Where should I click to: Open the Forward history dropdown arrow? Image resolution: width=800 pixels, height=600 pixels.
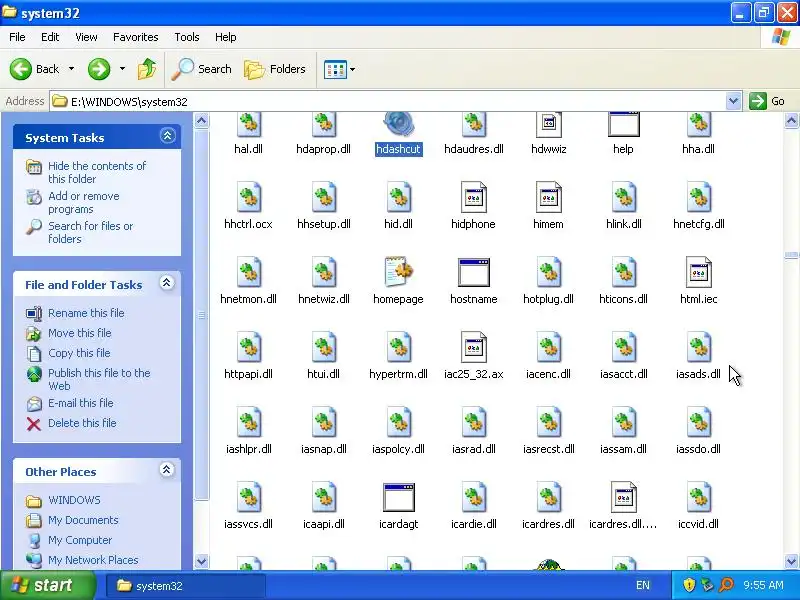click(x=122, y=69)
